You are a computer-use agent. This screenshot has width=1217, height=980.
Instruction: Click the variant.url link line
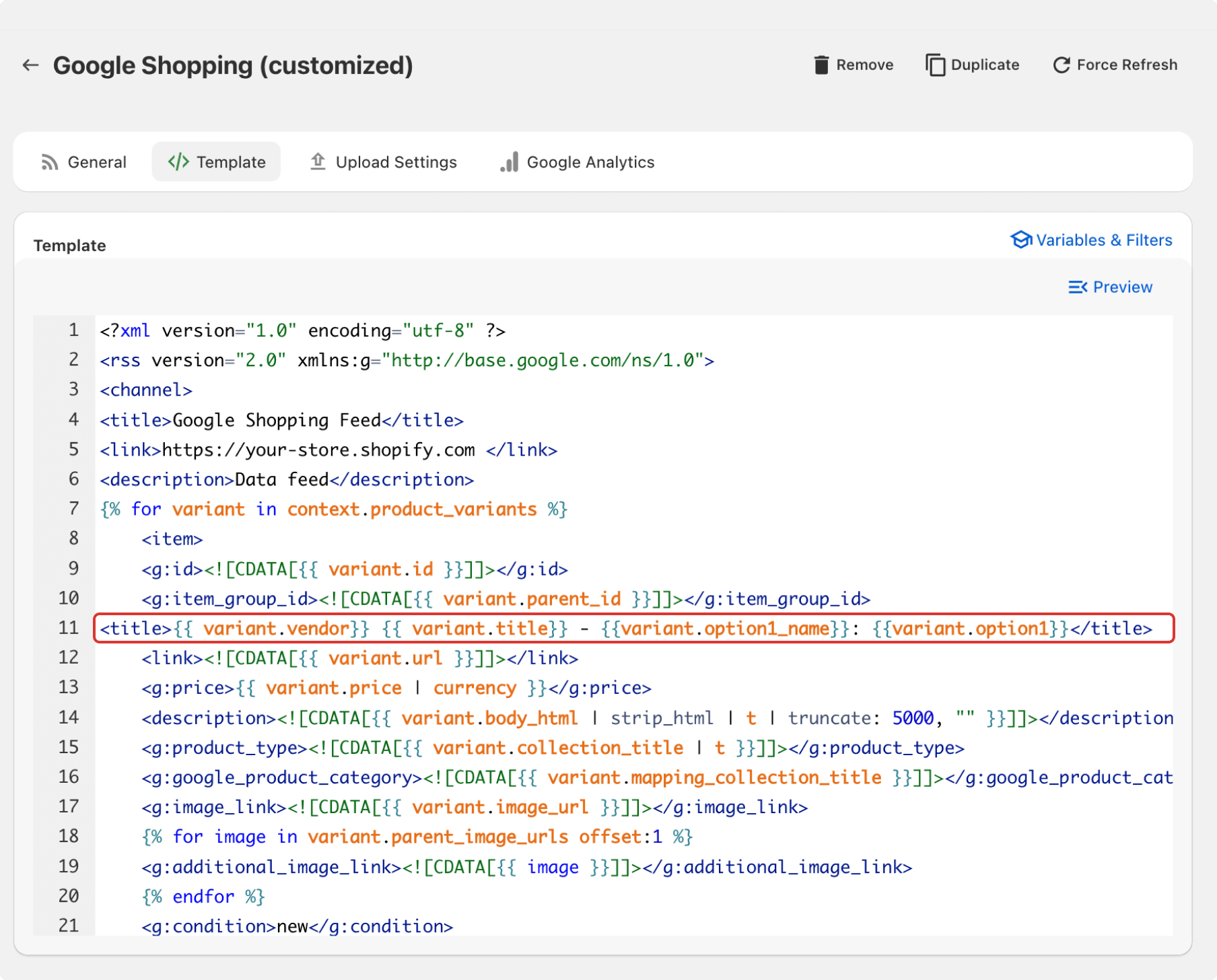(x=360, y=658)
